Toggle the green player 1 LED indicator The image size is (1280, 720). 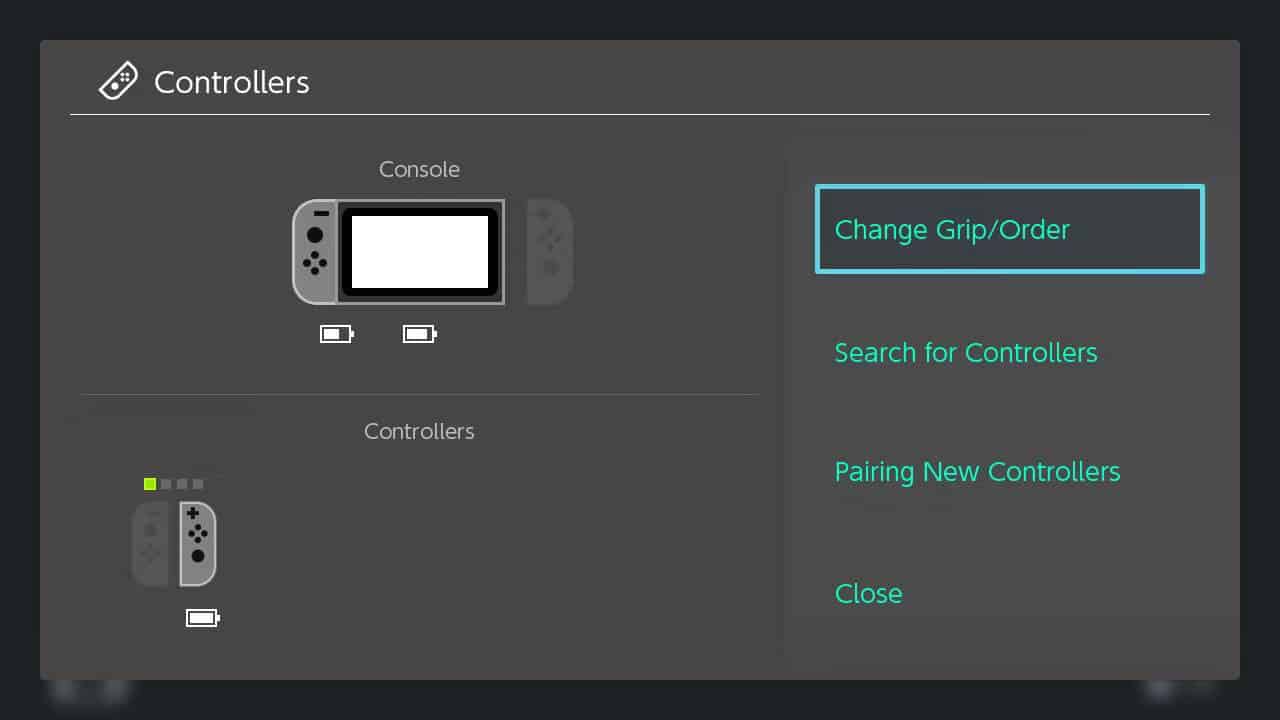coord(149,483)
